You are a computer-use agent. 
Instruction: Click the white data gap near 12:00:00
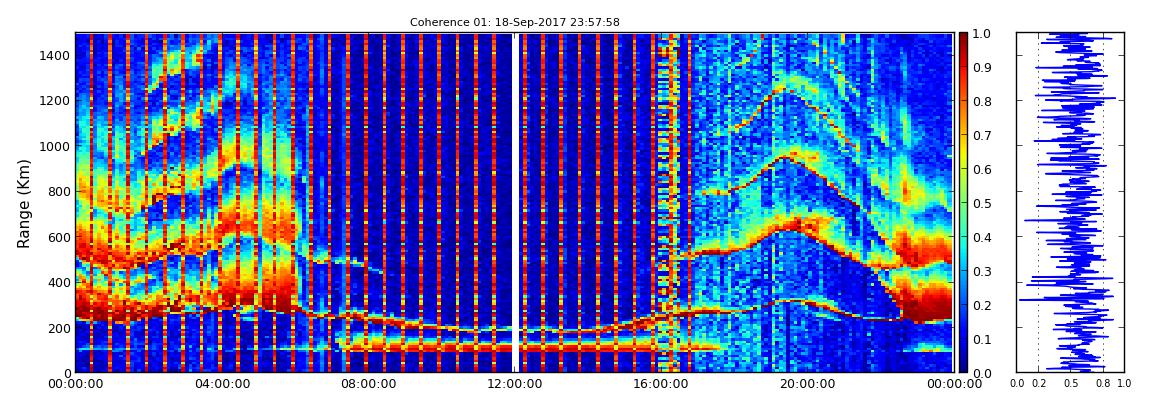click(516, 202)
